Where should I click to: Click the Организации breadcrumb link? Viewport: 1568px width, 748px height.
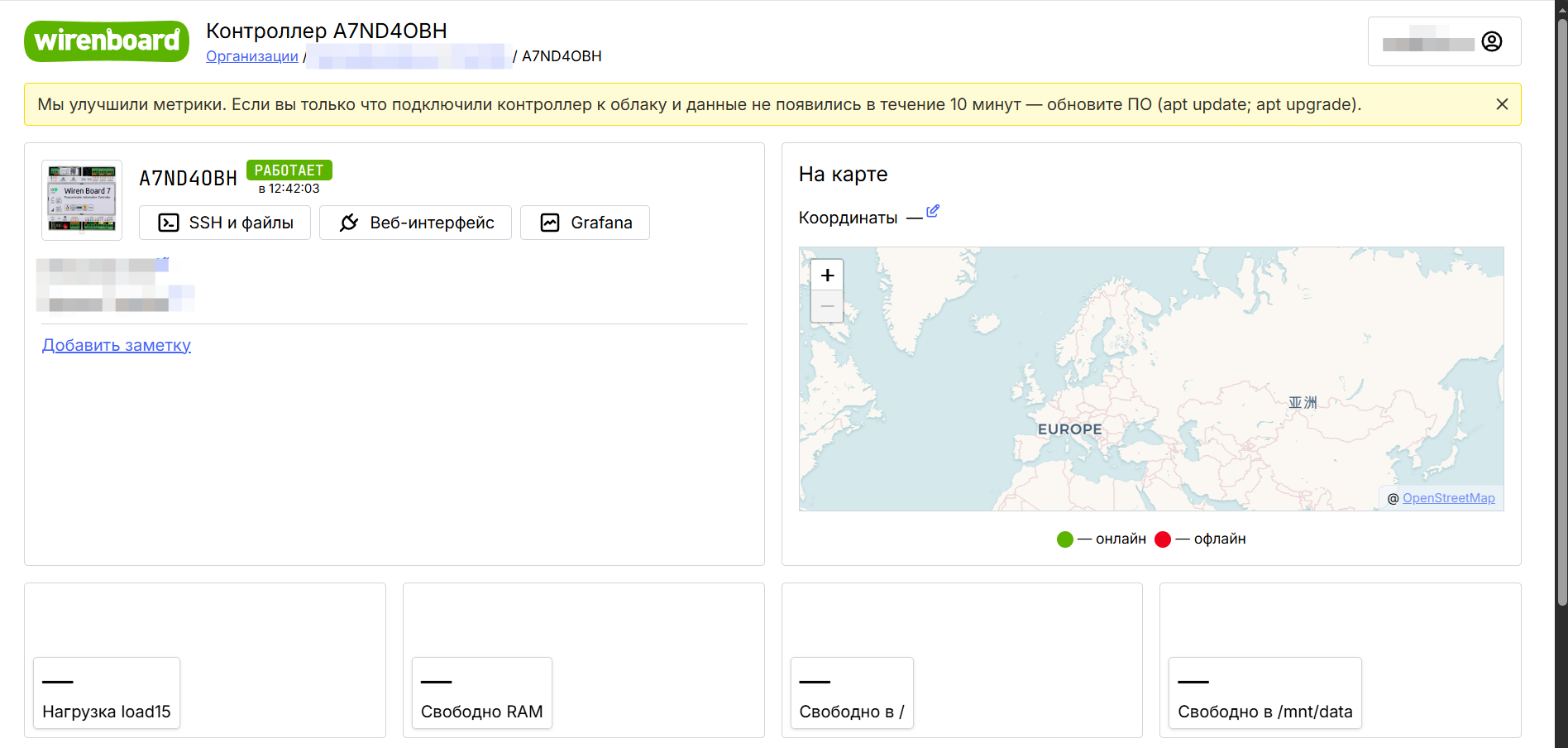tap(251, 56)
